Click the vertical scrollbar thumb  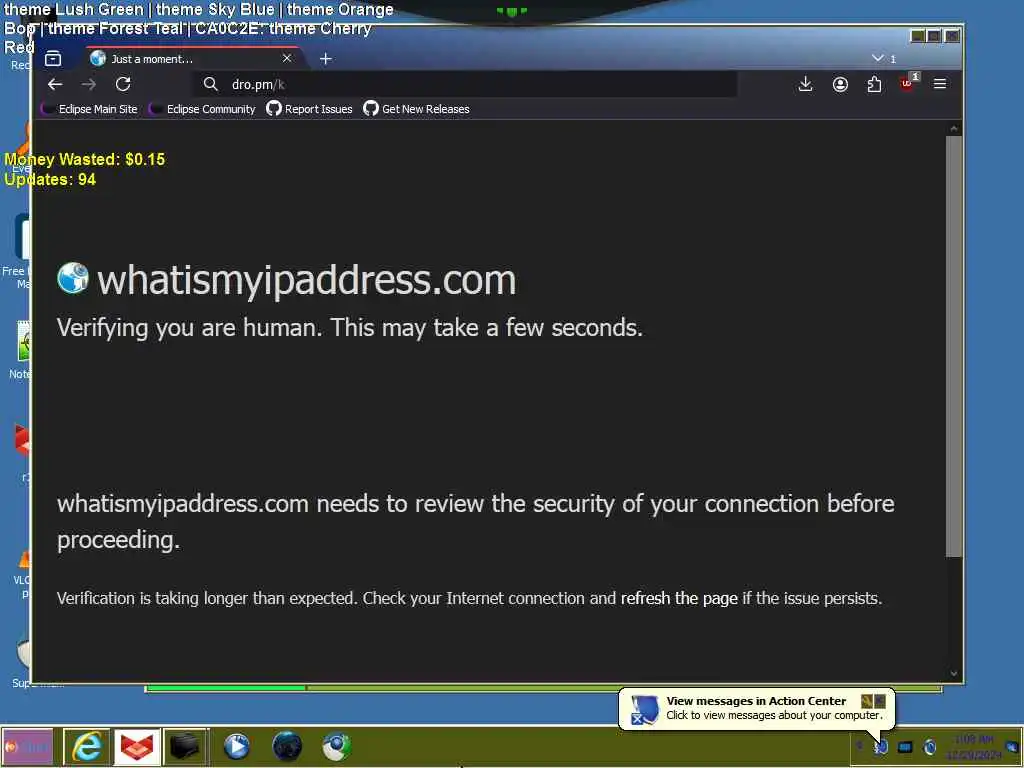pyautogui.click(x=953, y=347)
